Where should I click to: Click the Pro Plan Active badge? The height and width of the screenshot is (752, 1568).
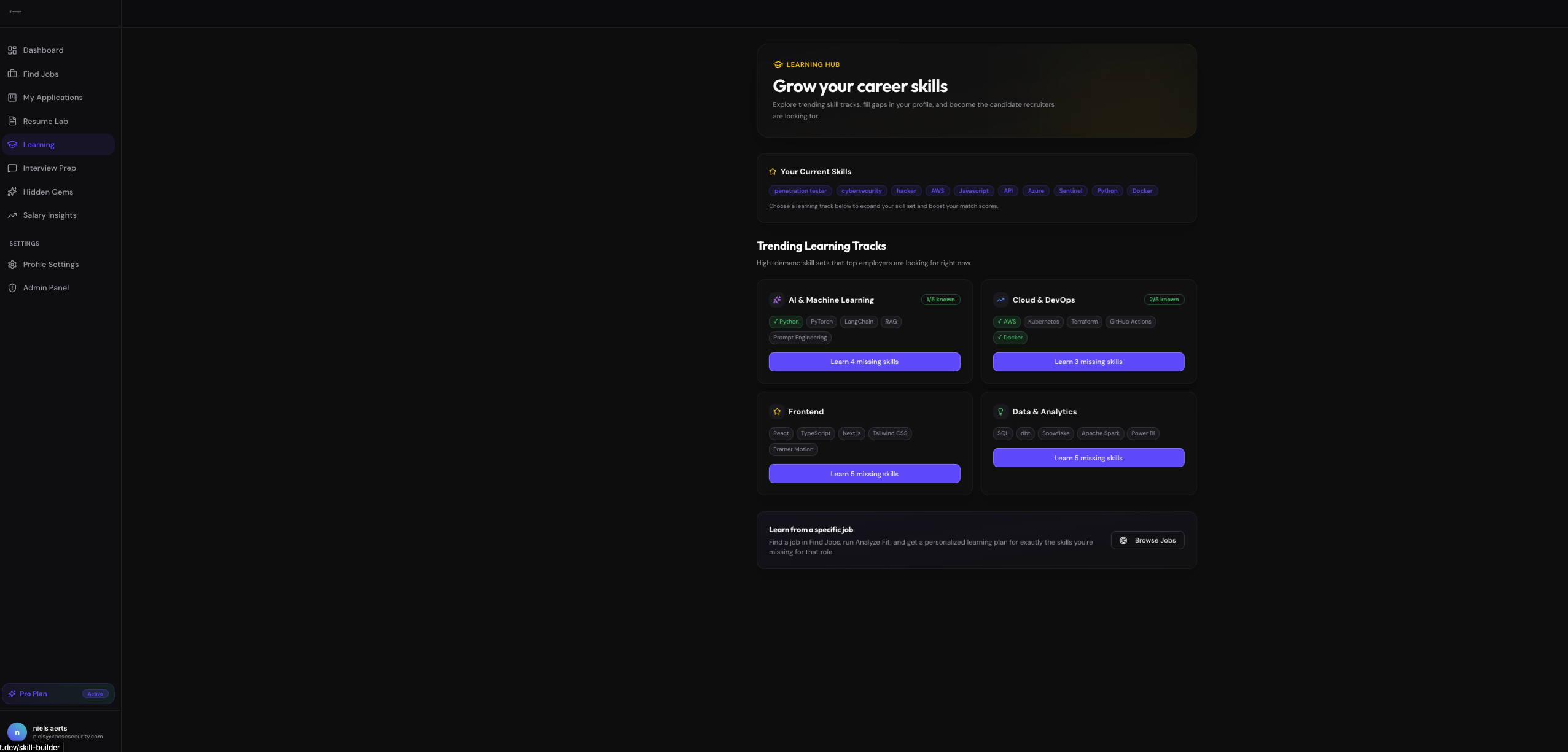coord(95,694)
